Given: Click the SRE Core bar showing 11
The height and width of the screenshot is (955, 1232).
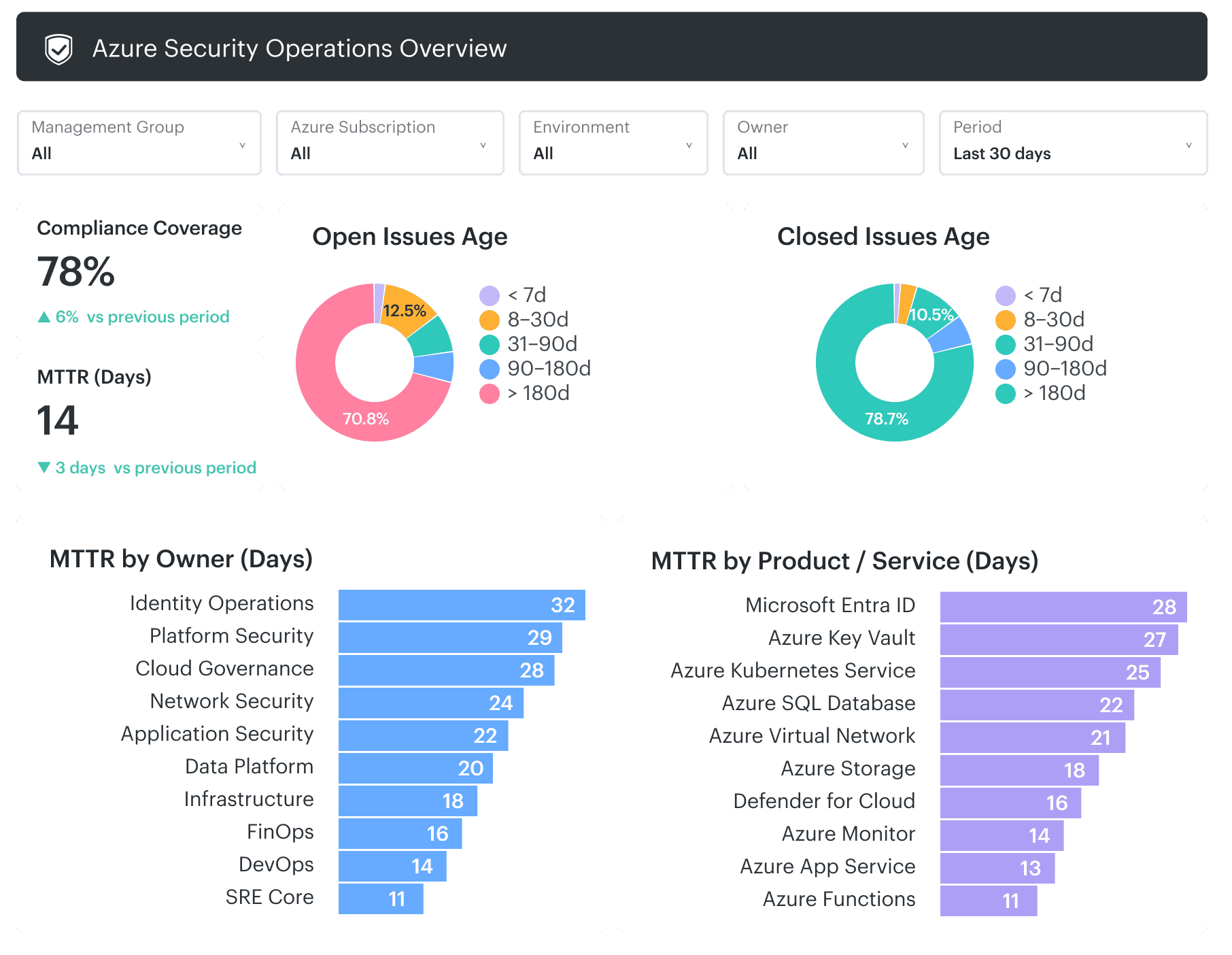Looking at the screenshot, I should click(x=381, y=899).
